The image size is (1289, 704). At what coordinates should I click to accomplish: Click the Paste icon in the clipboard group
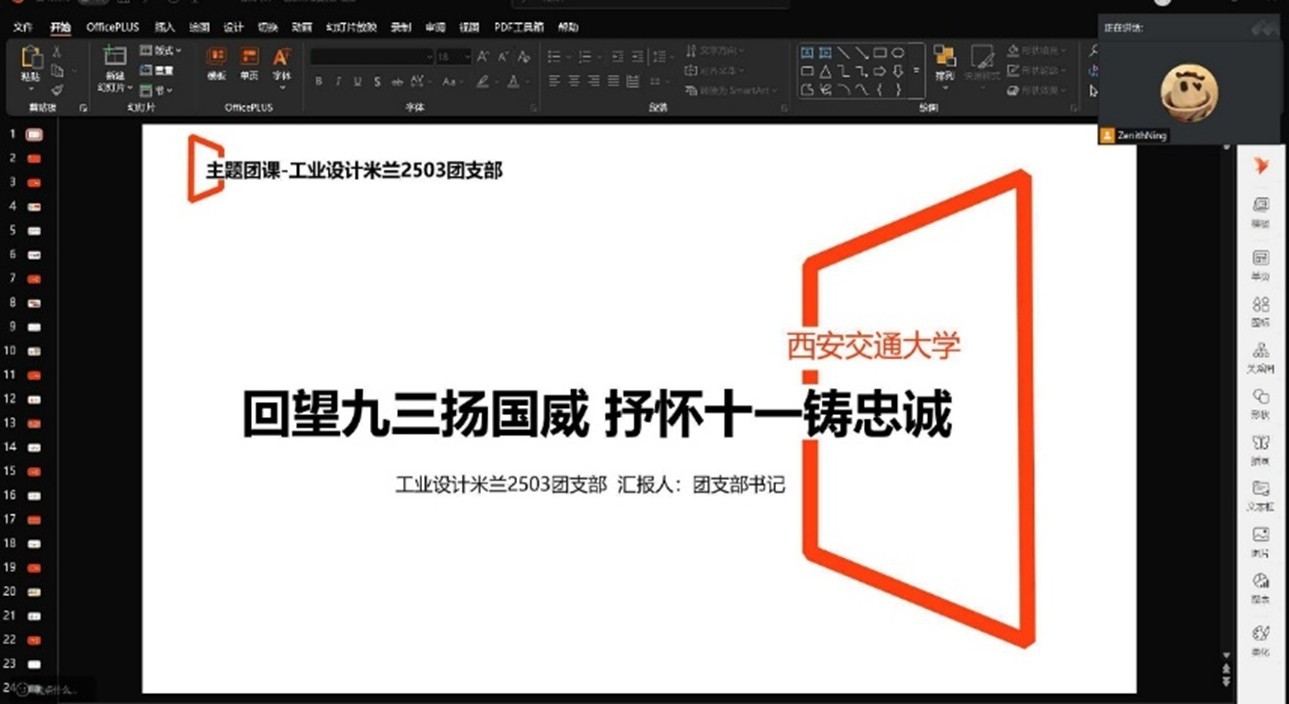(x=31, y=62)
